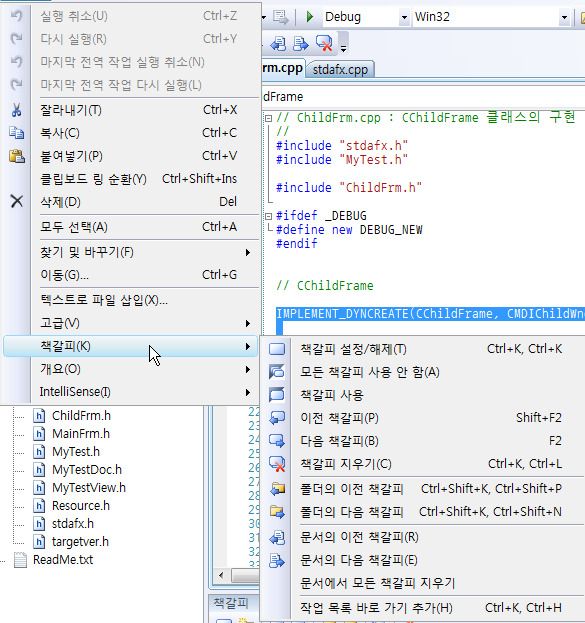Select 클립보드 링 순환(Y) menu item
Screen dimensions: 585x623
pyautogui.click(x=131, y=179)
